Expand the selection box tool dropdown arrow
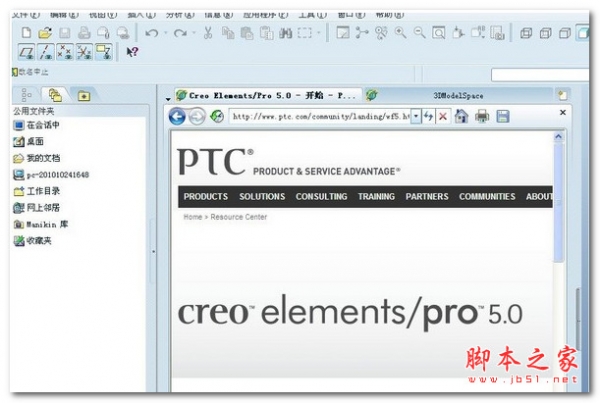 [x=318, y=33]
